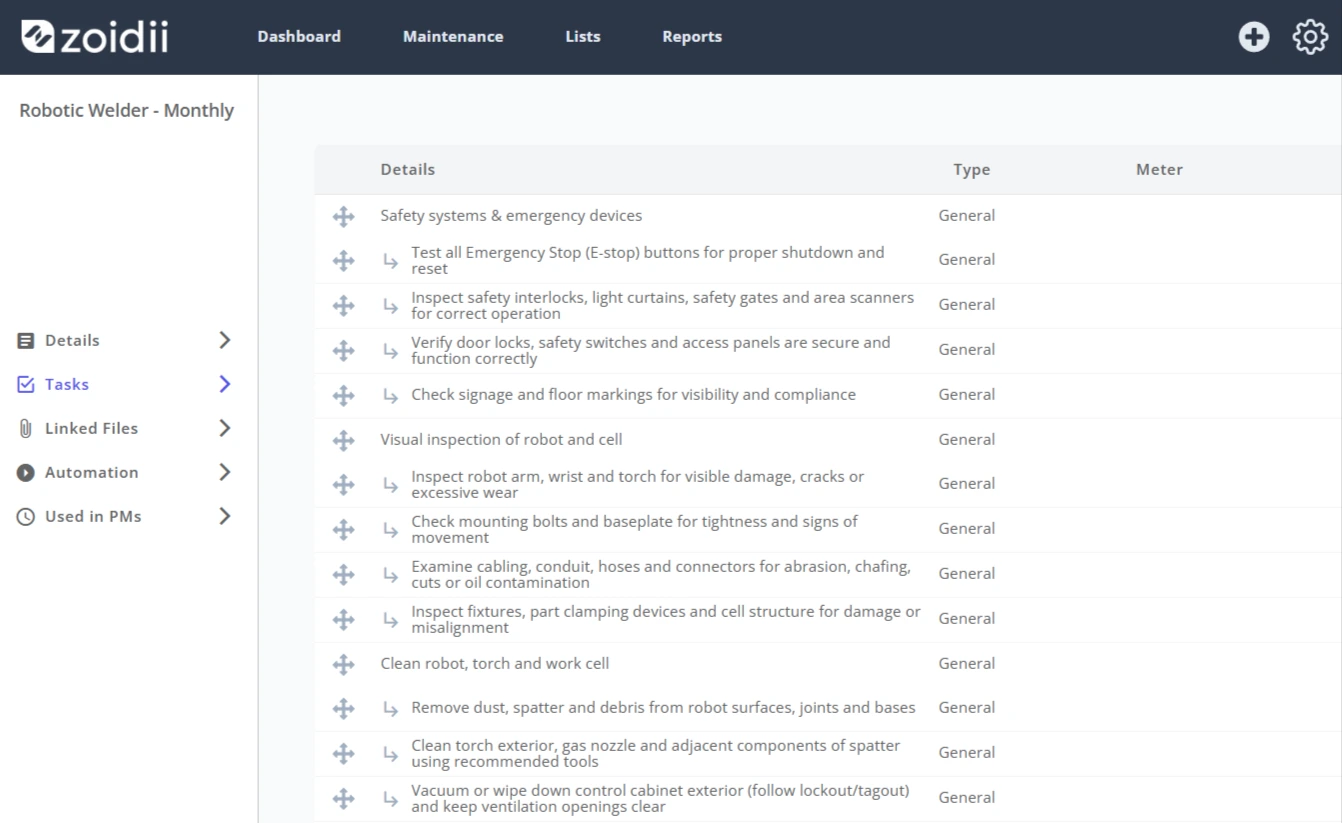Click subtask arrow icon for Remove dust, spatter row
The width and height of the screenshot is (1342, 823).
point(391,709)
